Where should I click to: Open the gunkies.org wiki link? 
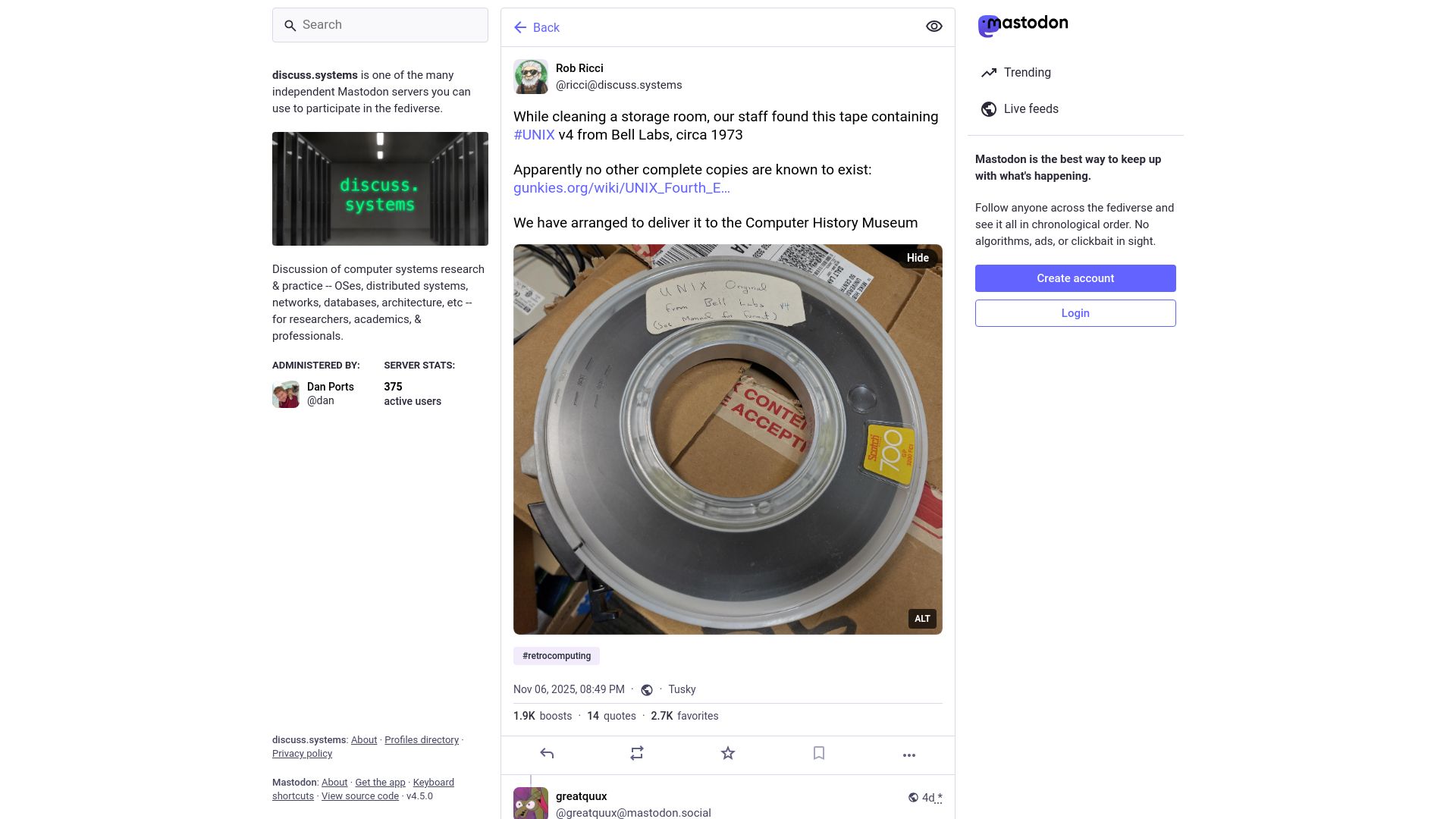pos(622,188)
